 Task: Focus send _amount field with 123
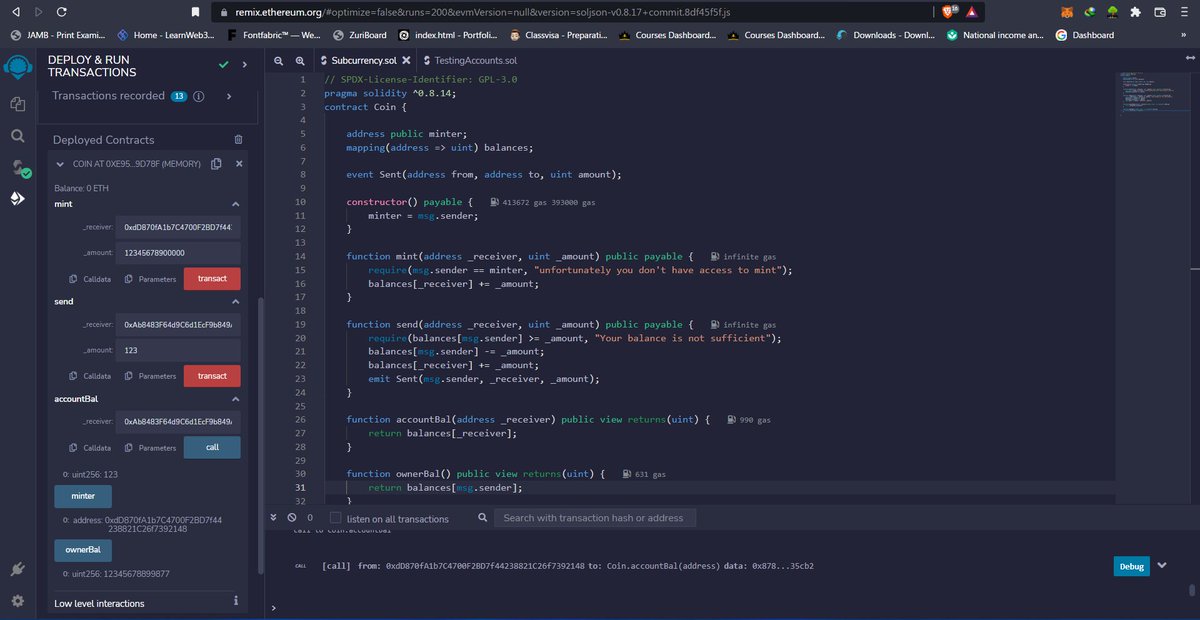coord(178,350)
